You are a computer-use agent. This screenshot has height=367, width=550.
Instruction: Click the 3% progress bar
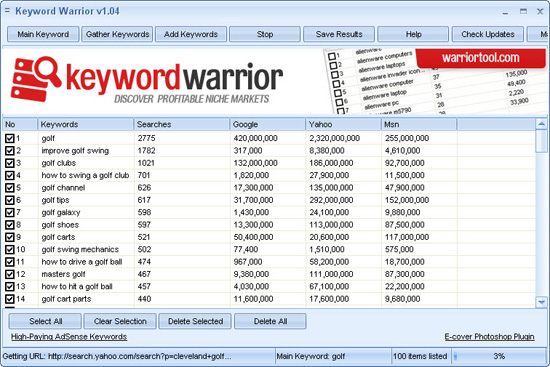click(499, 356)
